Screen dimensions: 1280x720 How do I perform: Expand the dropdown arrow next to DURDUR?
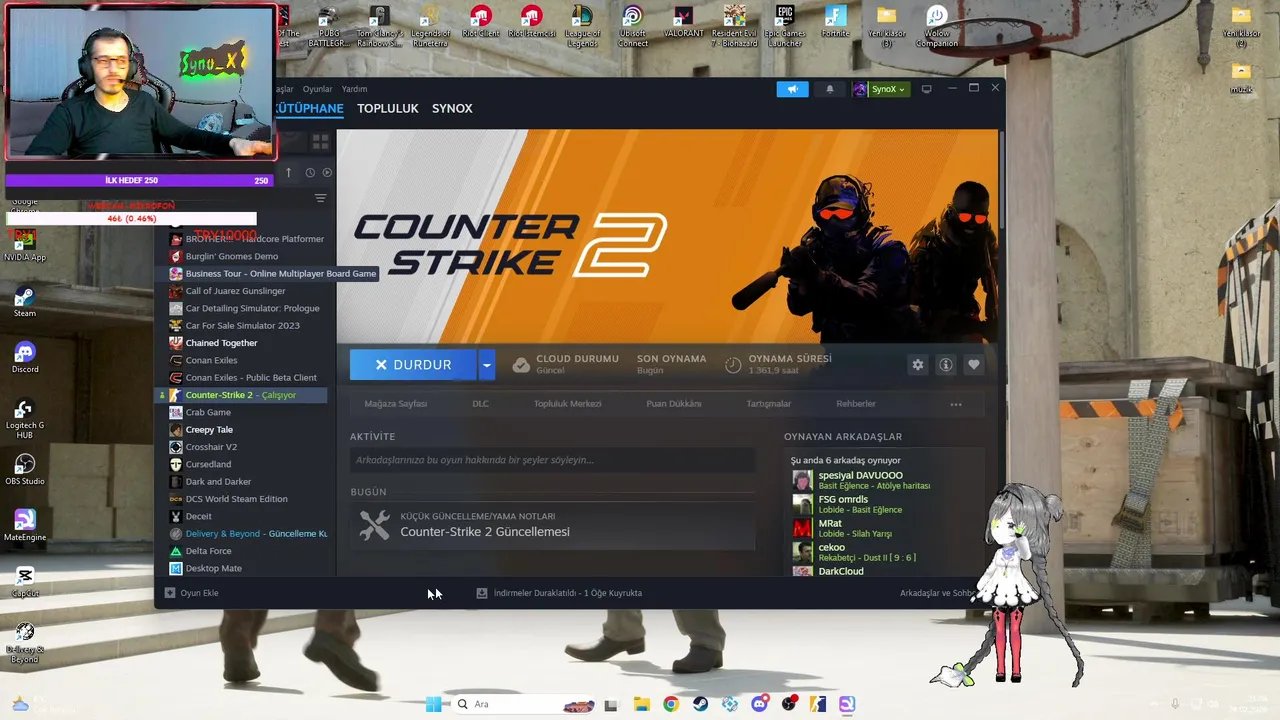[487, 365]
